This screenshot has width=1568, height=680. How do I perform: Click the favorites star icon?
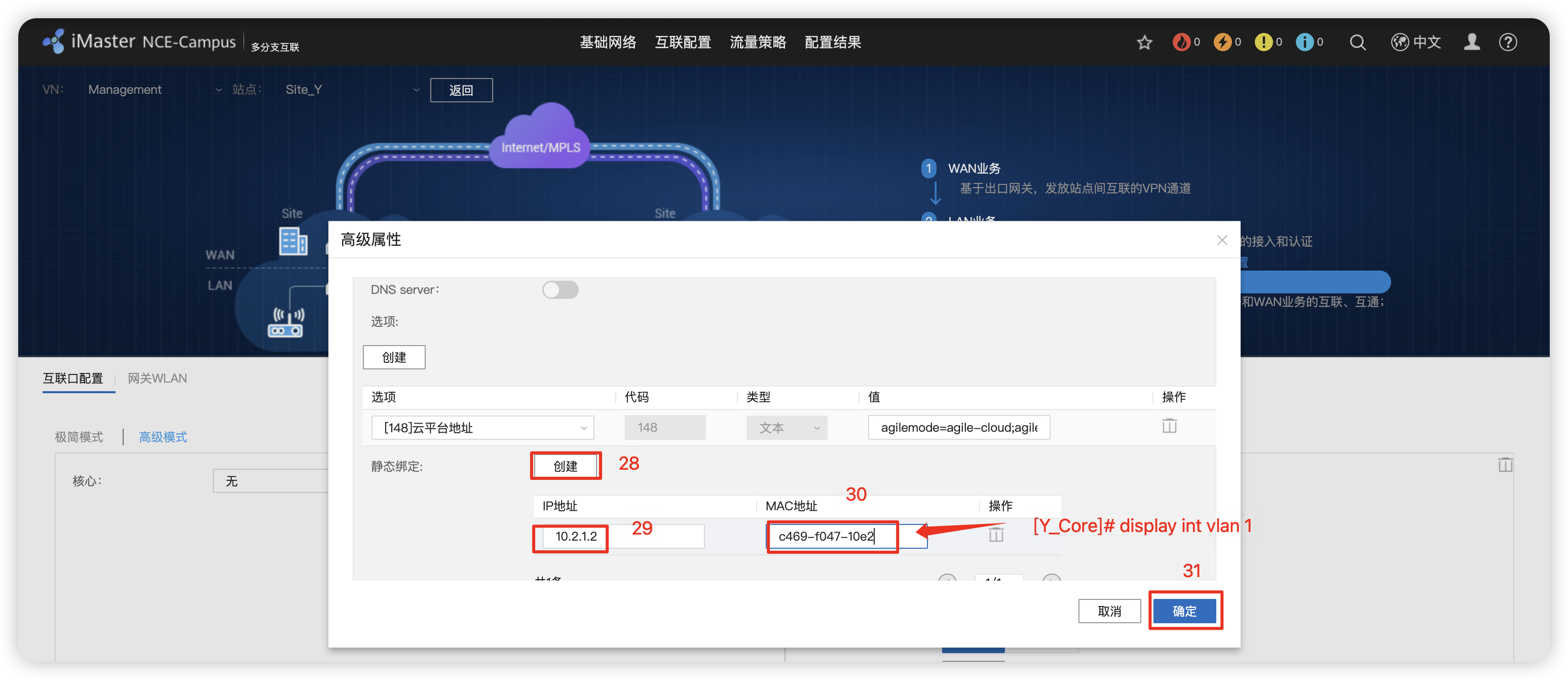1144,43
